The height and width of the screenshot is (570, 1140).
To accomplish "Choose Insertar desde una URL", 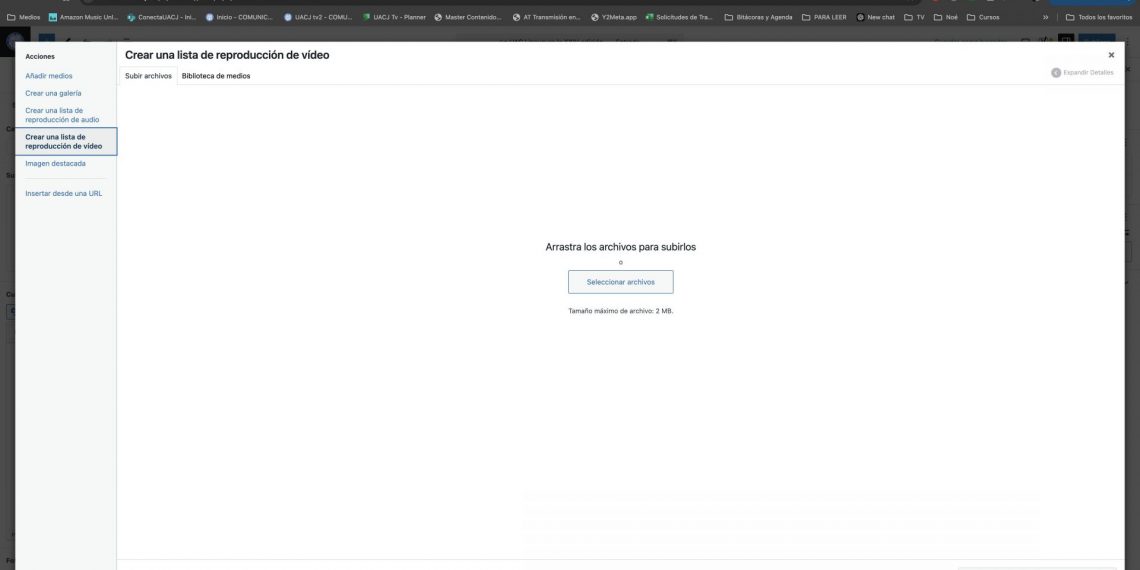I will [63, 193].
